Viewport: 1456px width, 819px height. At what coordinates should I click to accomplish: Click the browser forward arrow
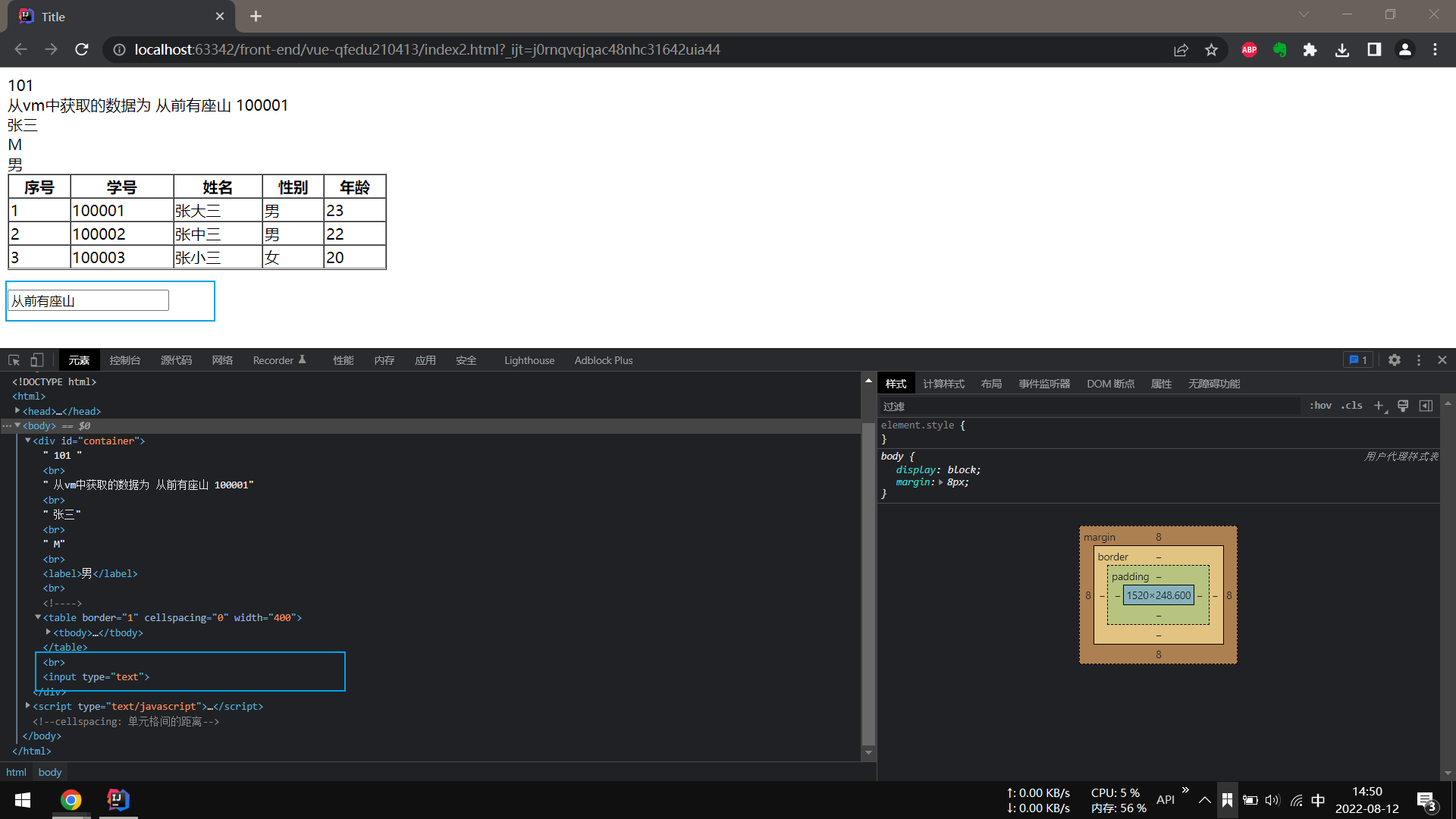[51, 49]
